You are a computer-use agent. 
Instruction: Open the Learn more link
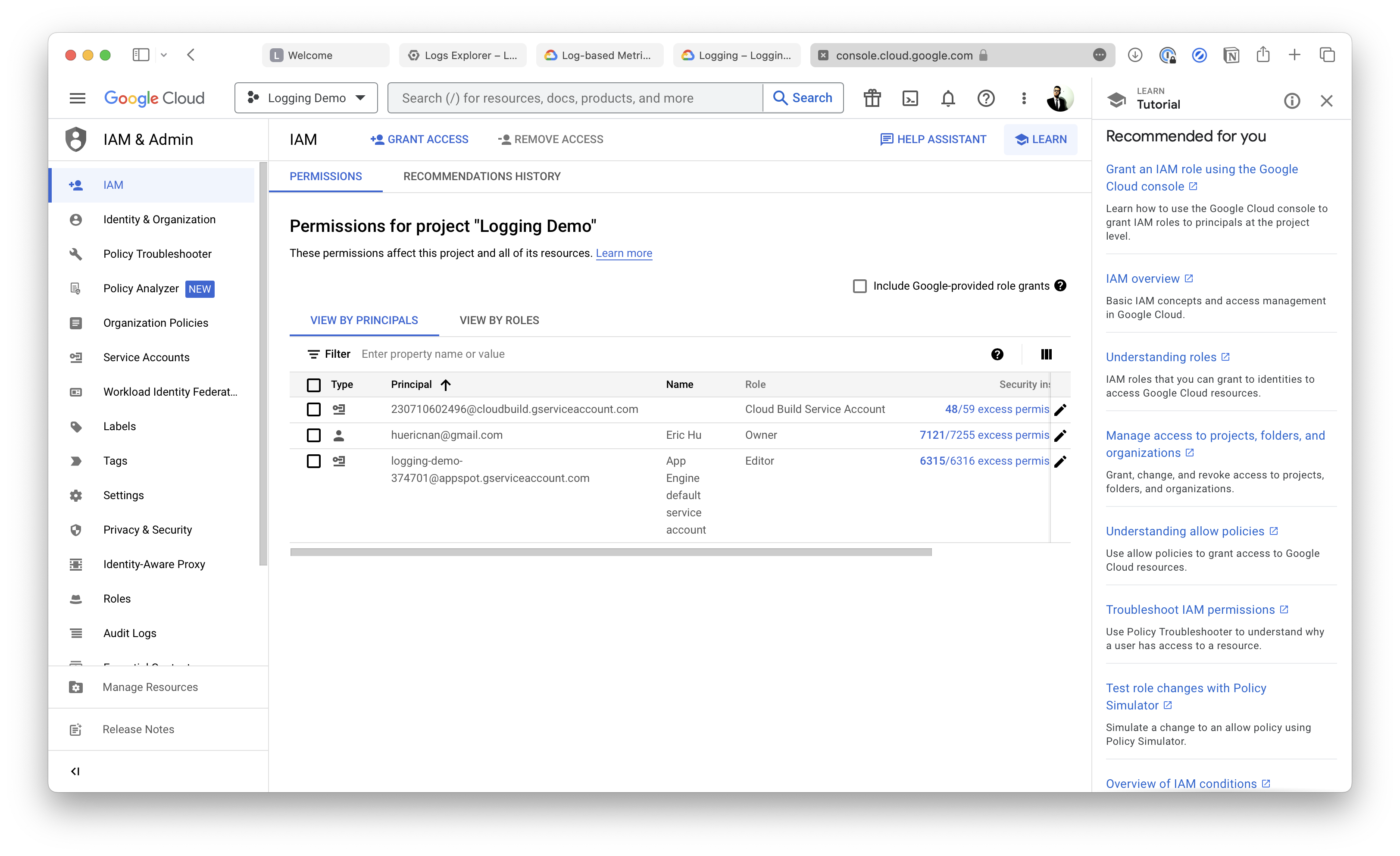(x=624, y=253)
